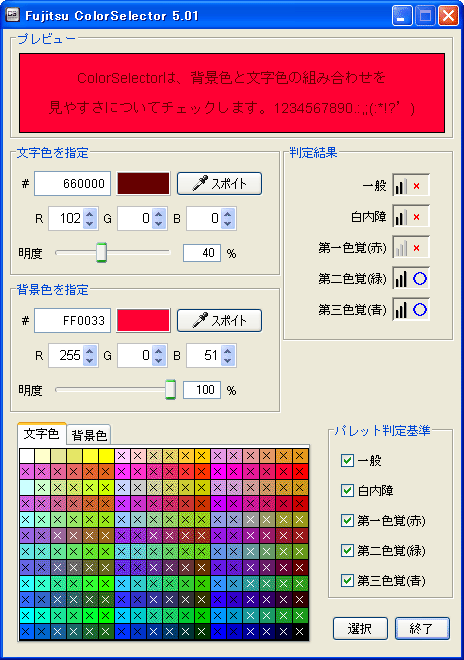The height and width of the screenshot is (660, 464).
Task: Decrease the background color B value with down arrow
Action: (228, 361)
